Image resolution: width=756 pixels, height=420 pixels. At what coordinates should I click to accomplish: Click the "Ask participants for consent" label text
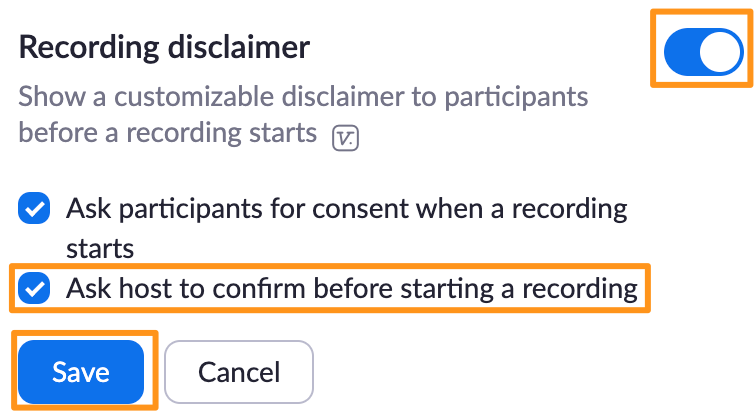point(346,210)
